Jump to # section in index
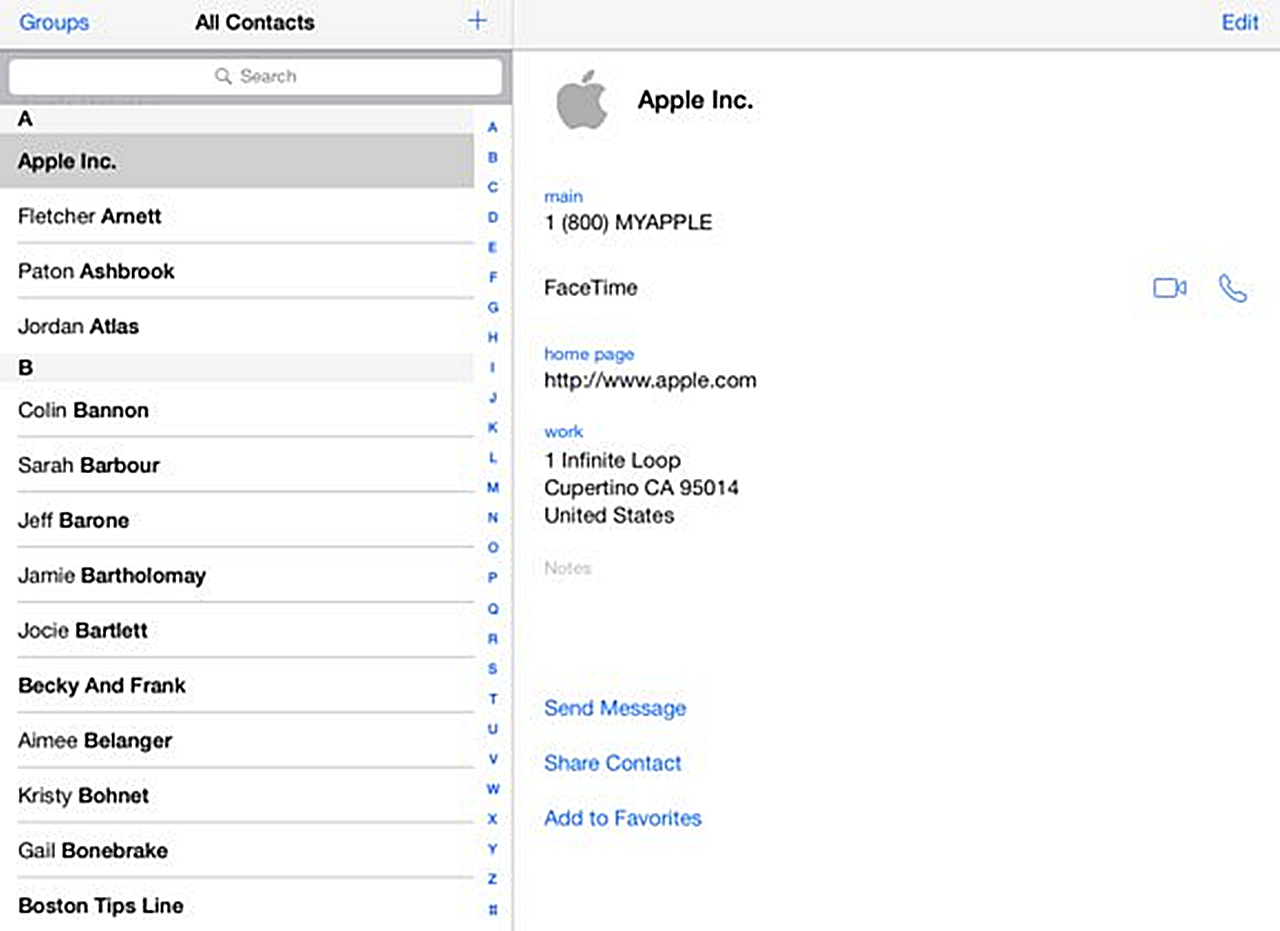The image size is (1280, 931). point(492,909)
